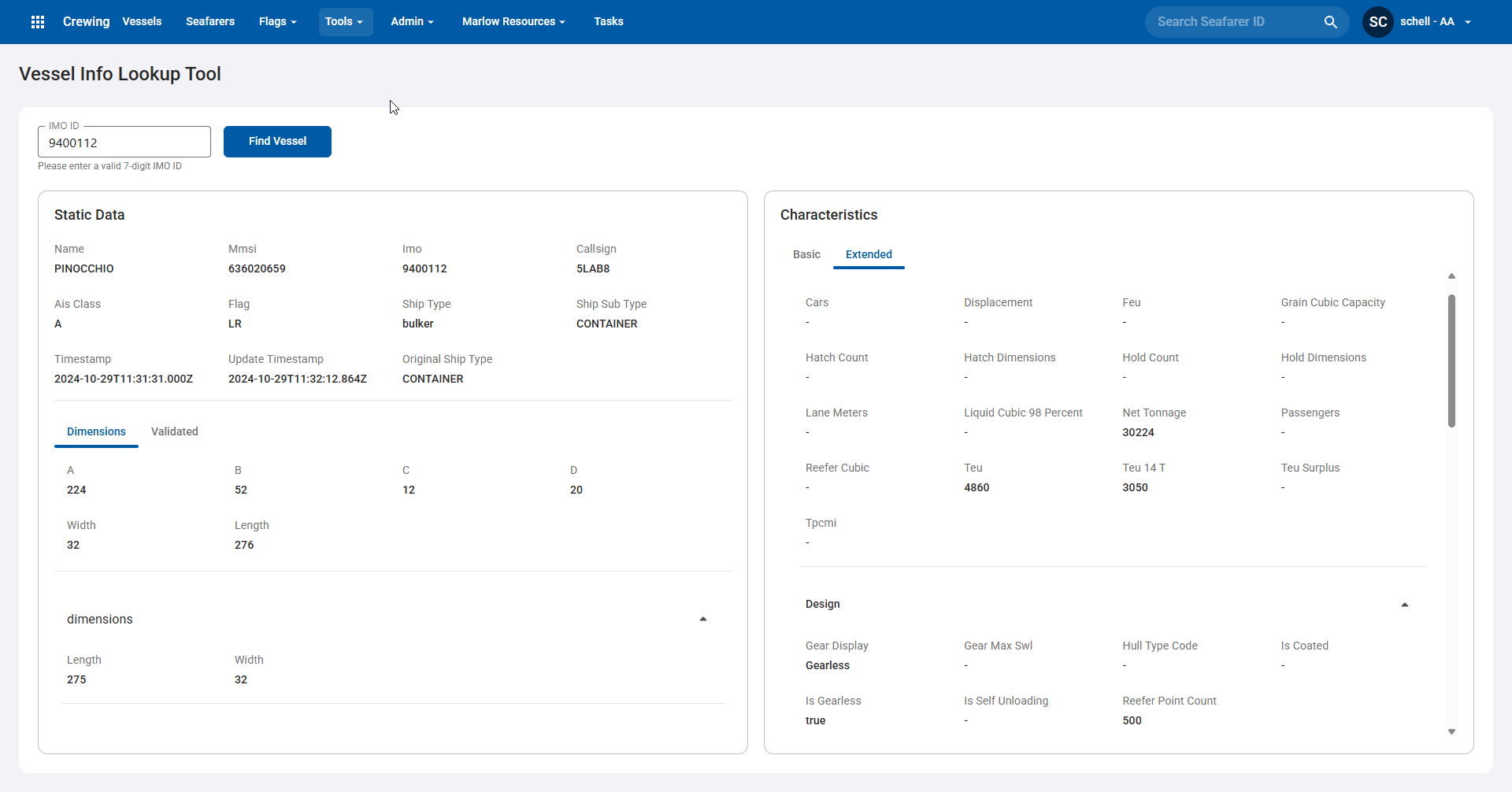
Task: Open the Flags dropdown menu
Action: click(277, 22)
